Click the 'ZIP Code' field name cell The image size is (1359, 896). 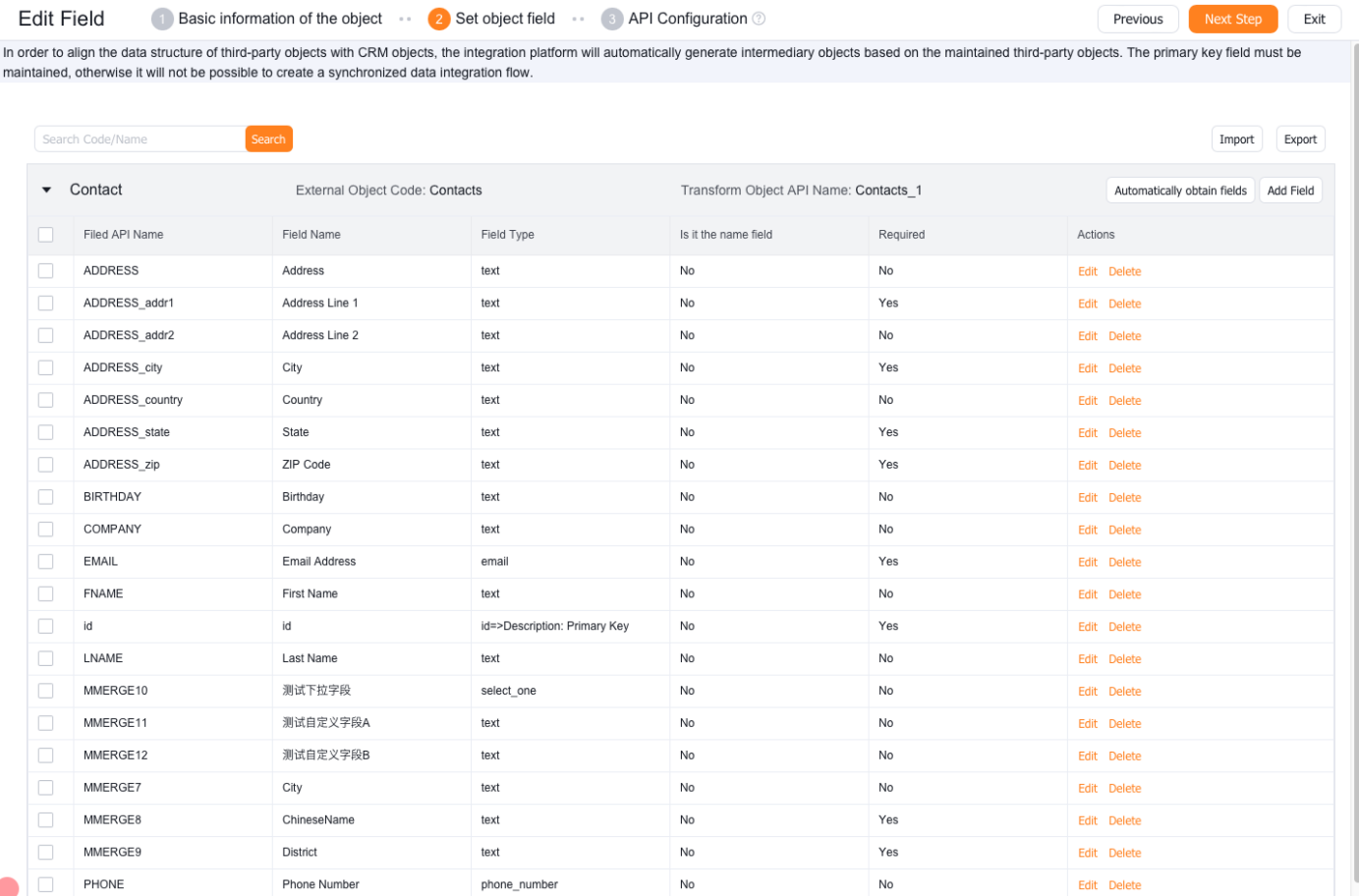pyautogui.click(x=306, y=465)
